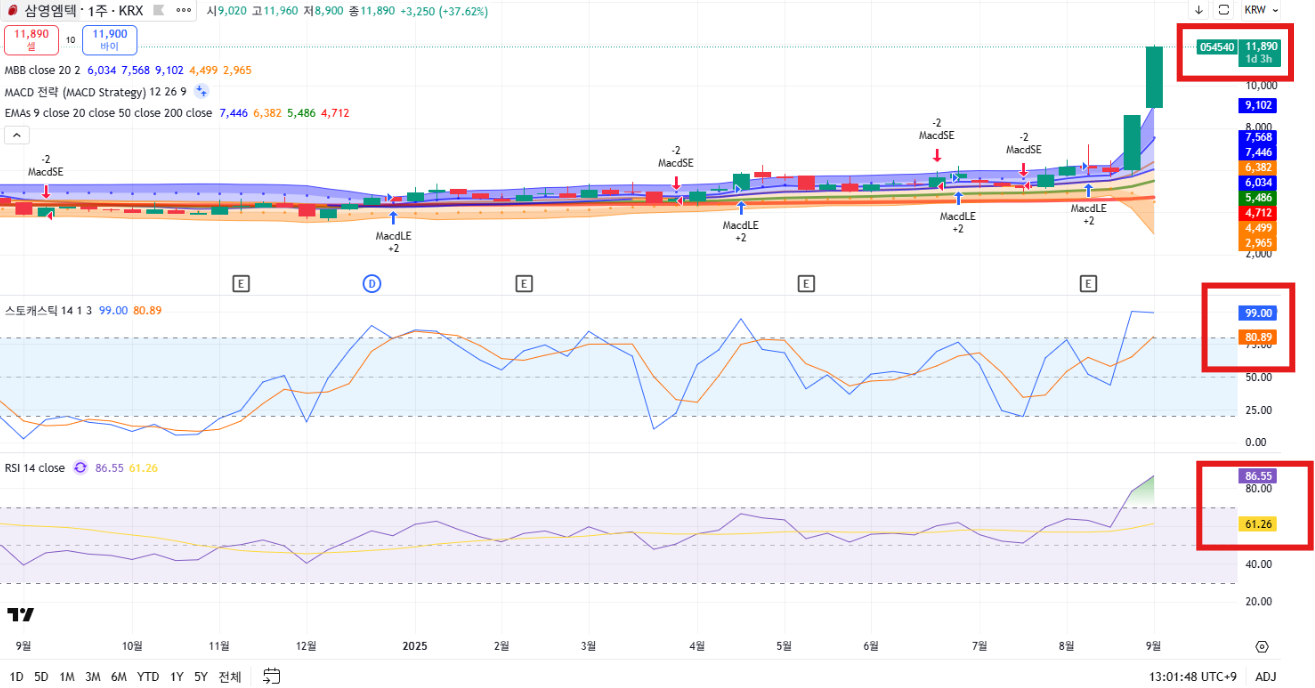Select the 6M time range
1315x688 pixels.
pyautogui.click(x=119, y=677)
